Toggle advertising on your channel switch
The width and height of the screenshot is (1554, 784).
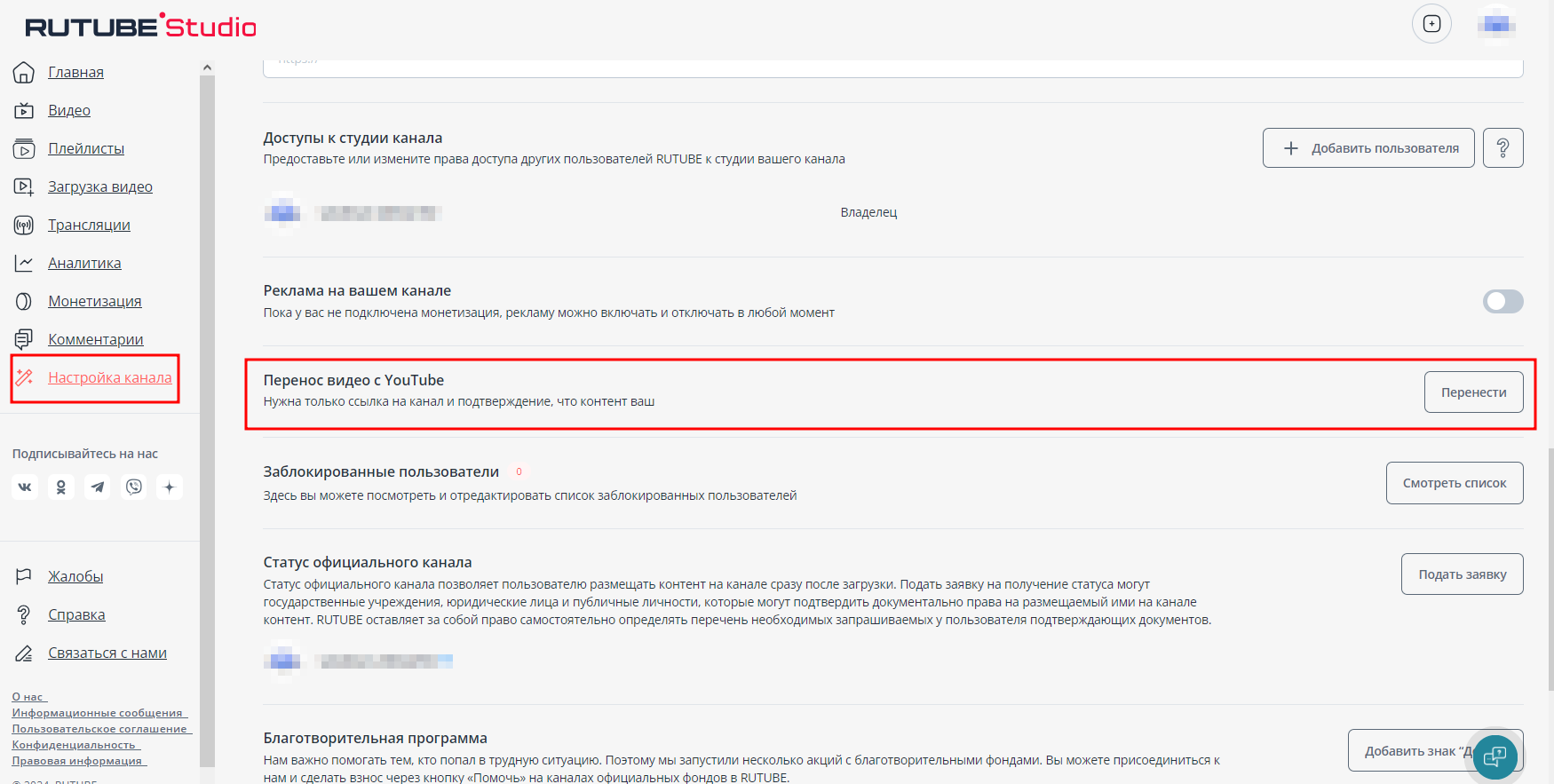[1503, 302]
